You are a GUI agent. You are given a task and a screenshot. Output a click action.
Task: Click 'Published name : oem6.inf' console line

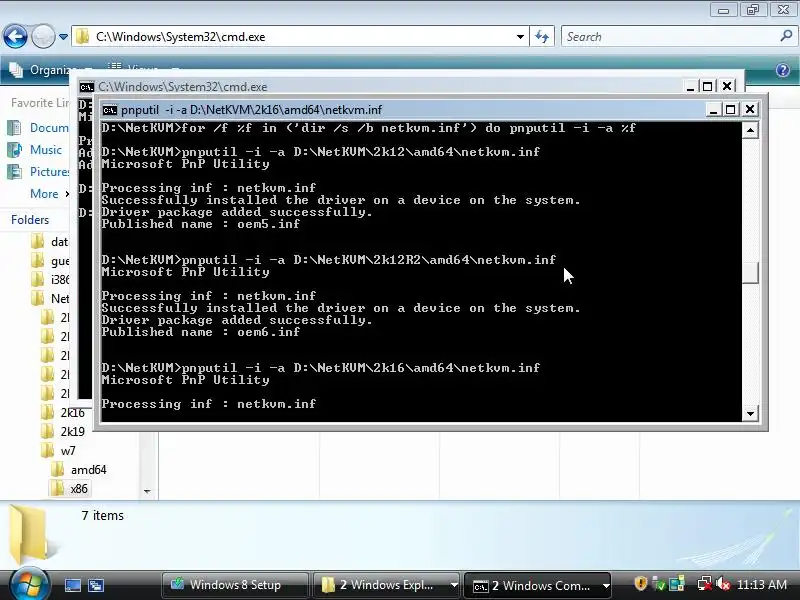(x=201, y=332)
